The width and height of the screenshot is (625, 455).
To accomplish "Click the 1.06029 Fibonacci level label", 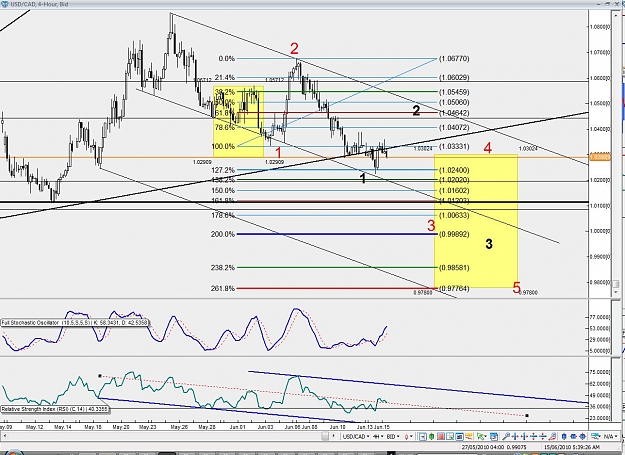I will [454, 78].
